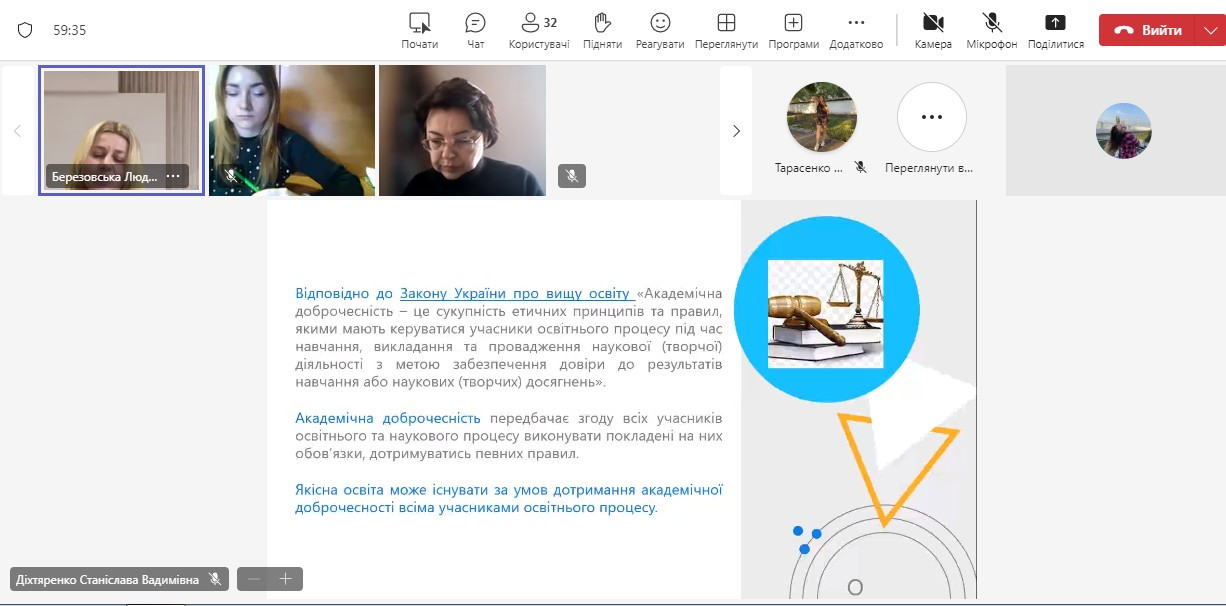
Task: Toggle the Мікрофон microphone button
Action: pyautogui.click(x=992, y=31)
